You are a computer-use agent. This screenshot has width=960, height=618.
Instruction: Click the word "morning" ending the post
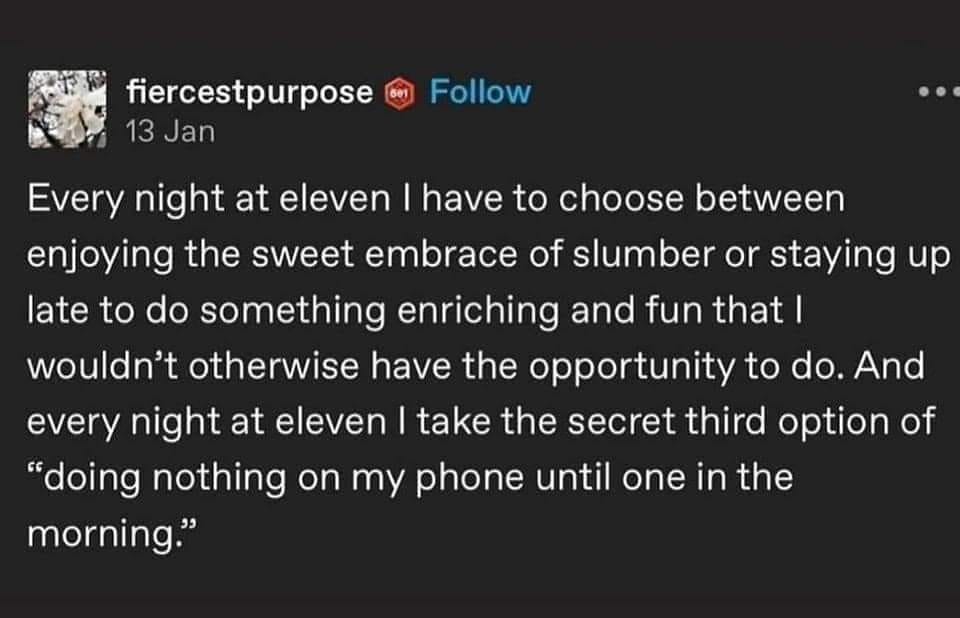[x=105, y=533]
